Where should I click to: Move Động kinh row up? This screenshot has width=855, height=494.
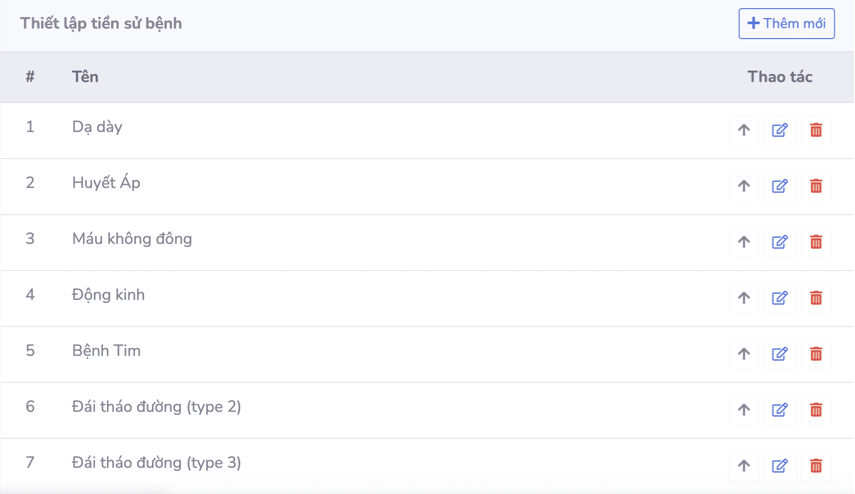click(x=743, y=298)
